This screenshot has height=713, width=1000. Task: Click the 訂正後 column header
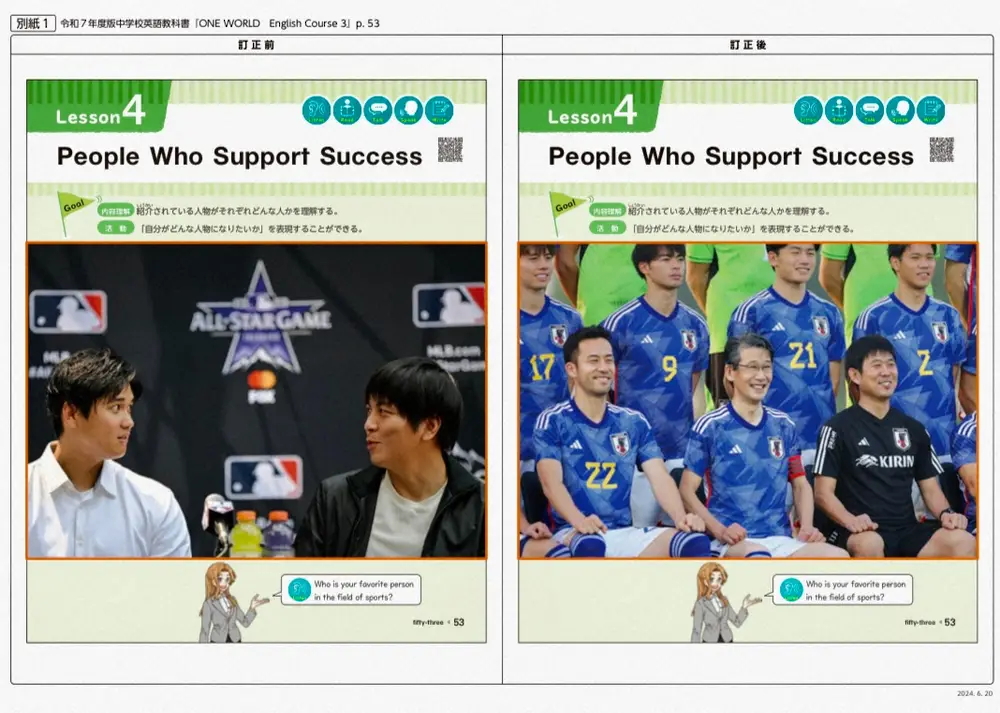click(748, 45)
